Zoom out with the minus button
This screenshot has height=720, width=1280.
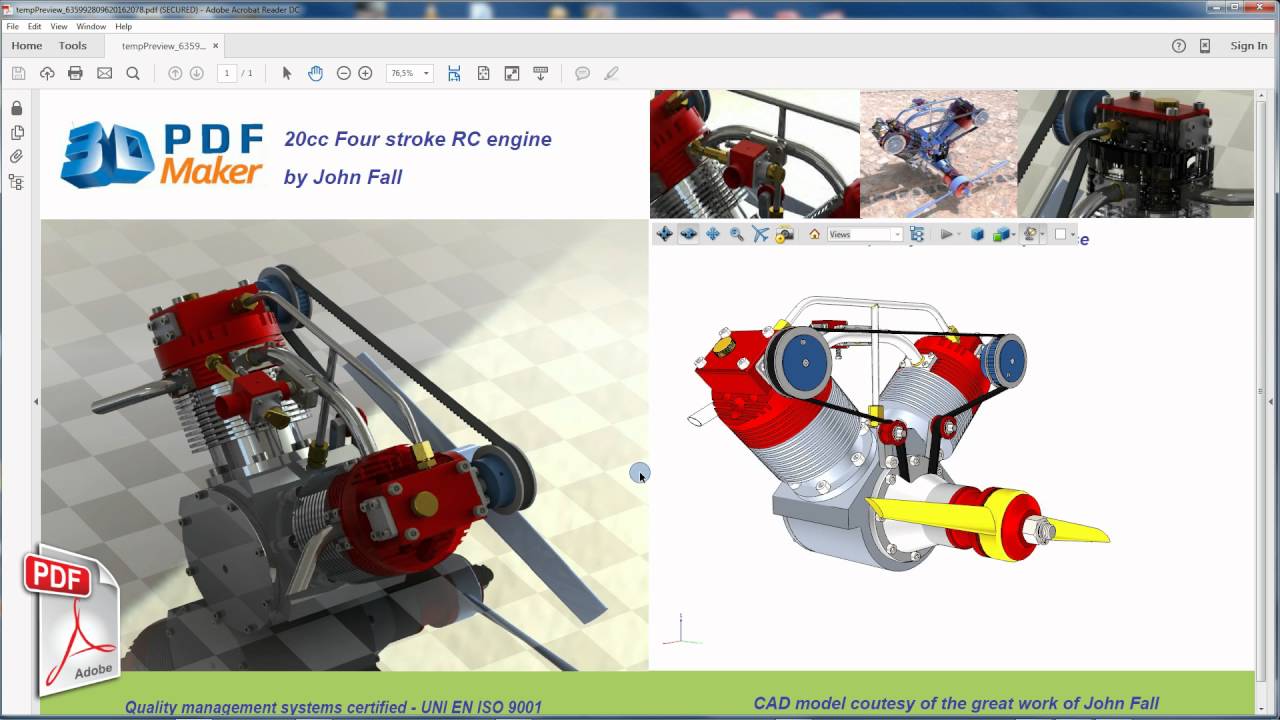(x=344, y=73)
